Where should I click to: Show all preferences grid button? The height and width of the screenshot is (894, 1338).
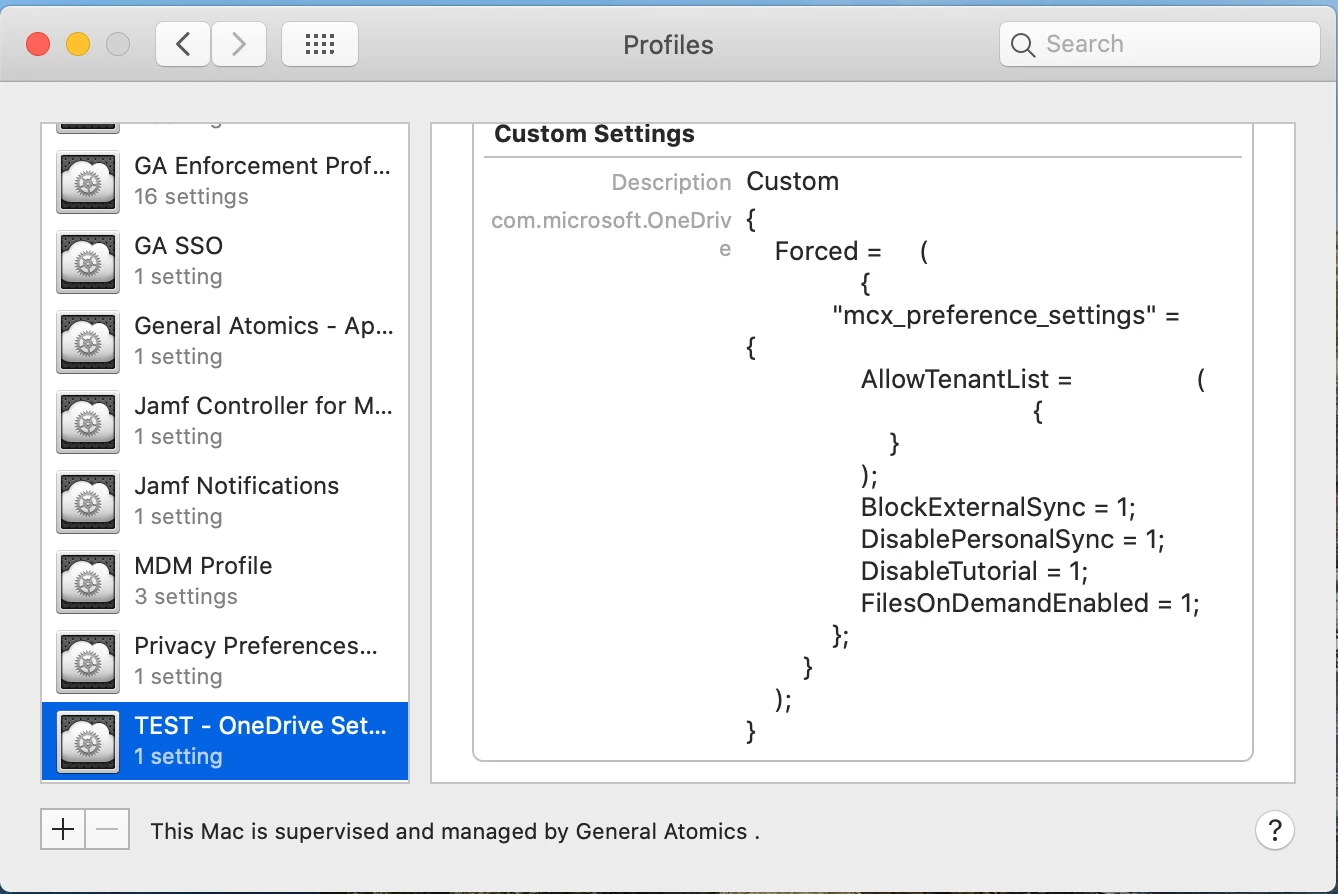pos(320,44)
